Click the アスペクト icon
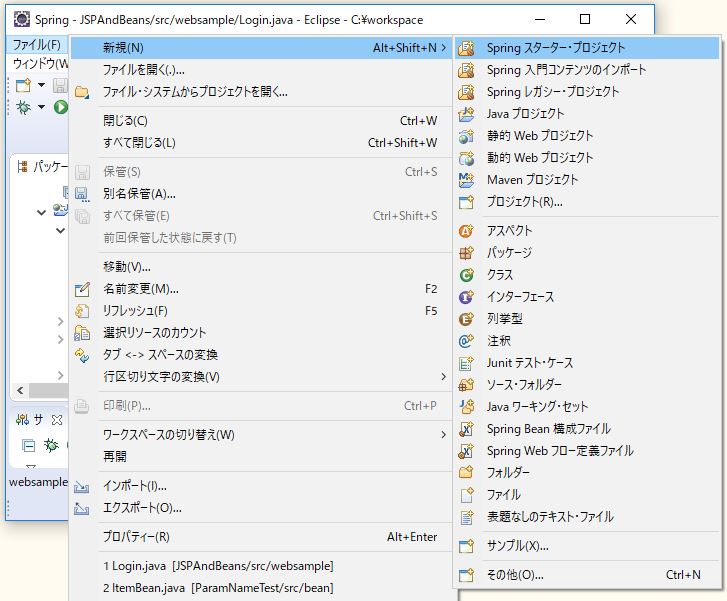Viewport: 727px width, 601px height. point(466,231)
